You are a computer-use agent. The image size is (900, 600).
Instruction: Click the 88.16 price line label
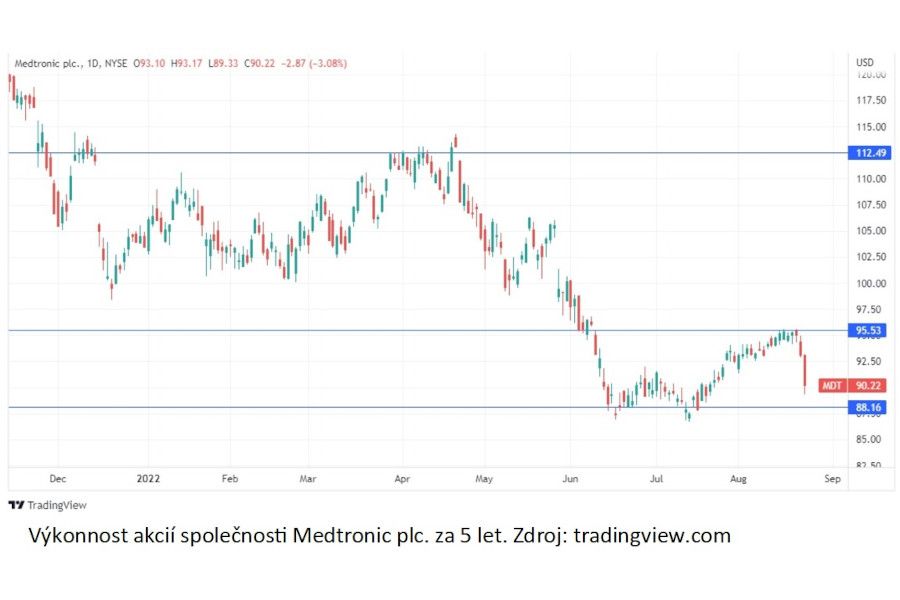tap(866, 407)
